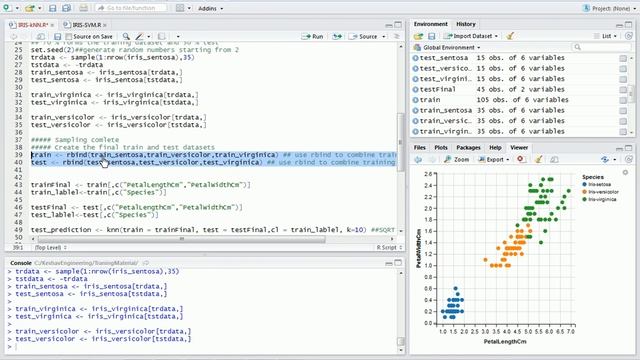Open the Project (None) dropdown
Image resolution: width=640 pixels, height=360 pixels.
point(610,8)
